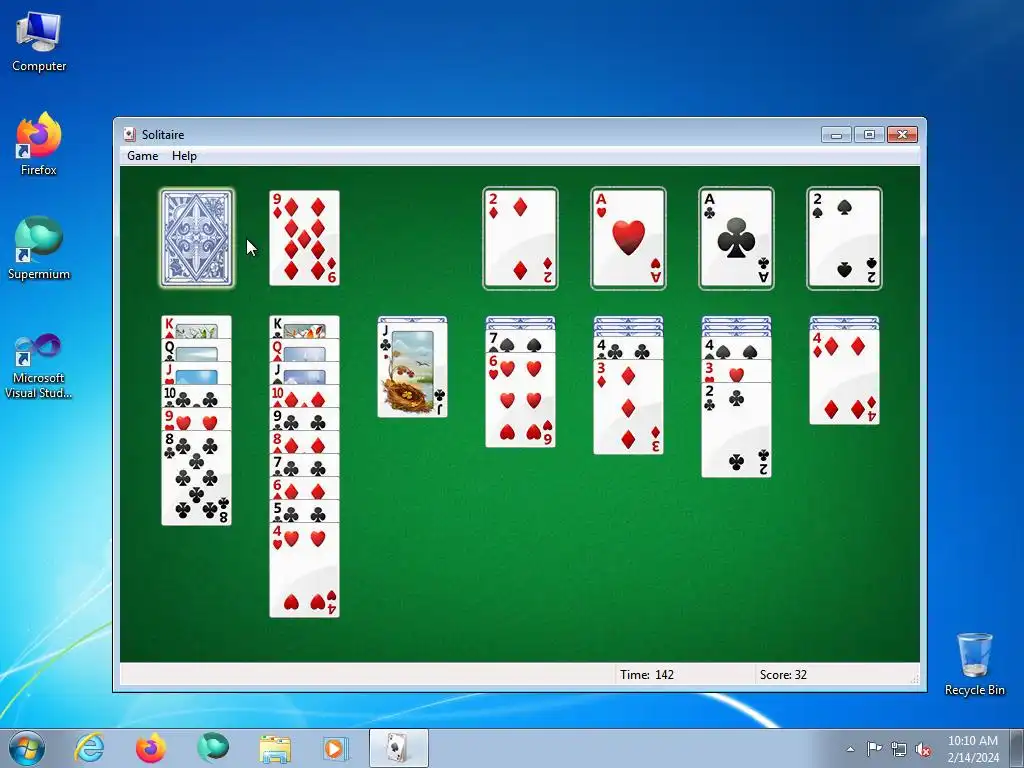
Task: Open the taskbar clock showing 10:10 AM
Action: point(972,749)
